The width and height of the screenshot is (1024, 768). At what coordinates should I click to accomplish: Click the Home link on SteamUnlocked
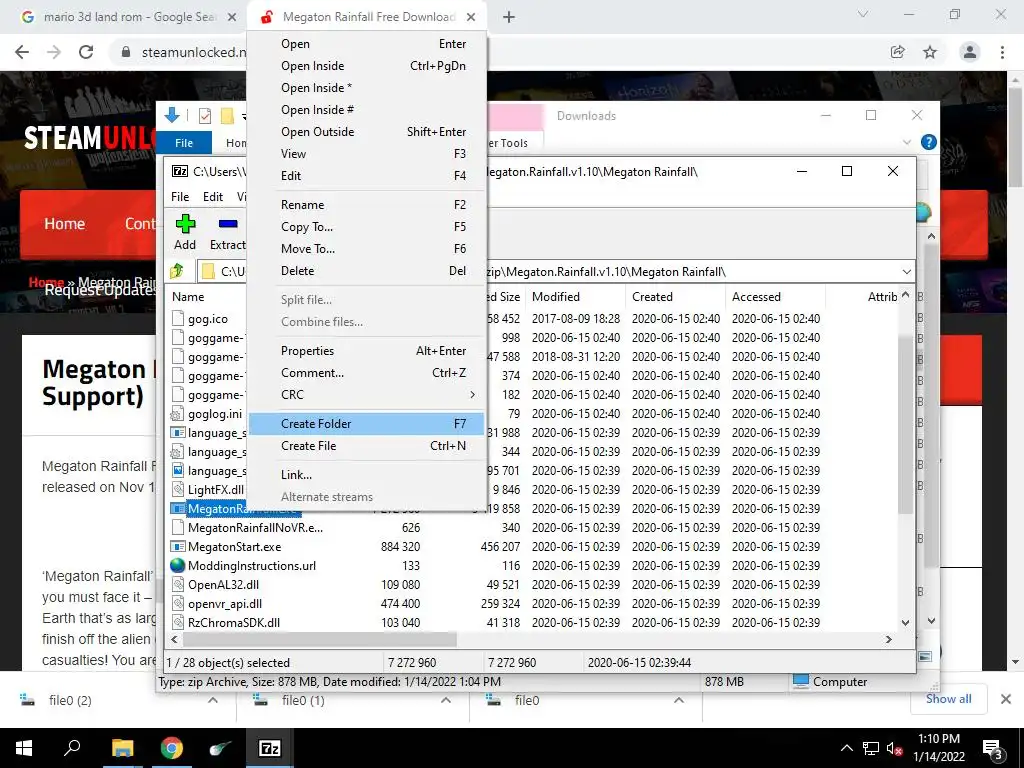click(64, 224)
